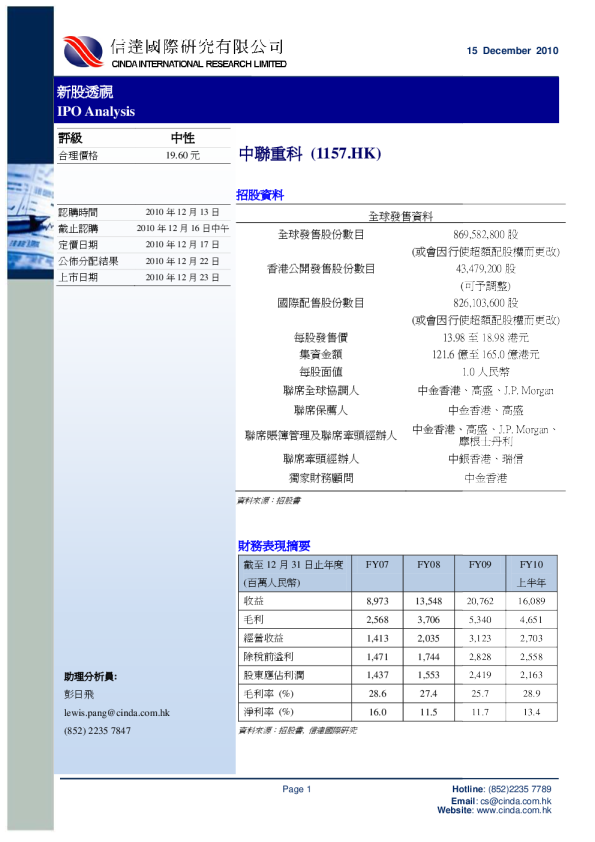595x842 pixels.
Task: Click the 全球發售資料 table header
Action: (x=401, y=216)
